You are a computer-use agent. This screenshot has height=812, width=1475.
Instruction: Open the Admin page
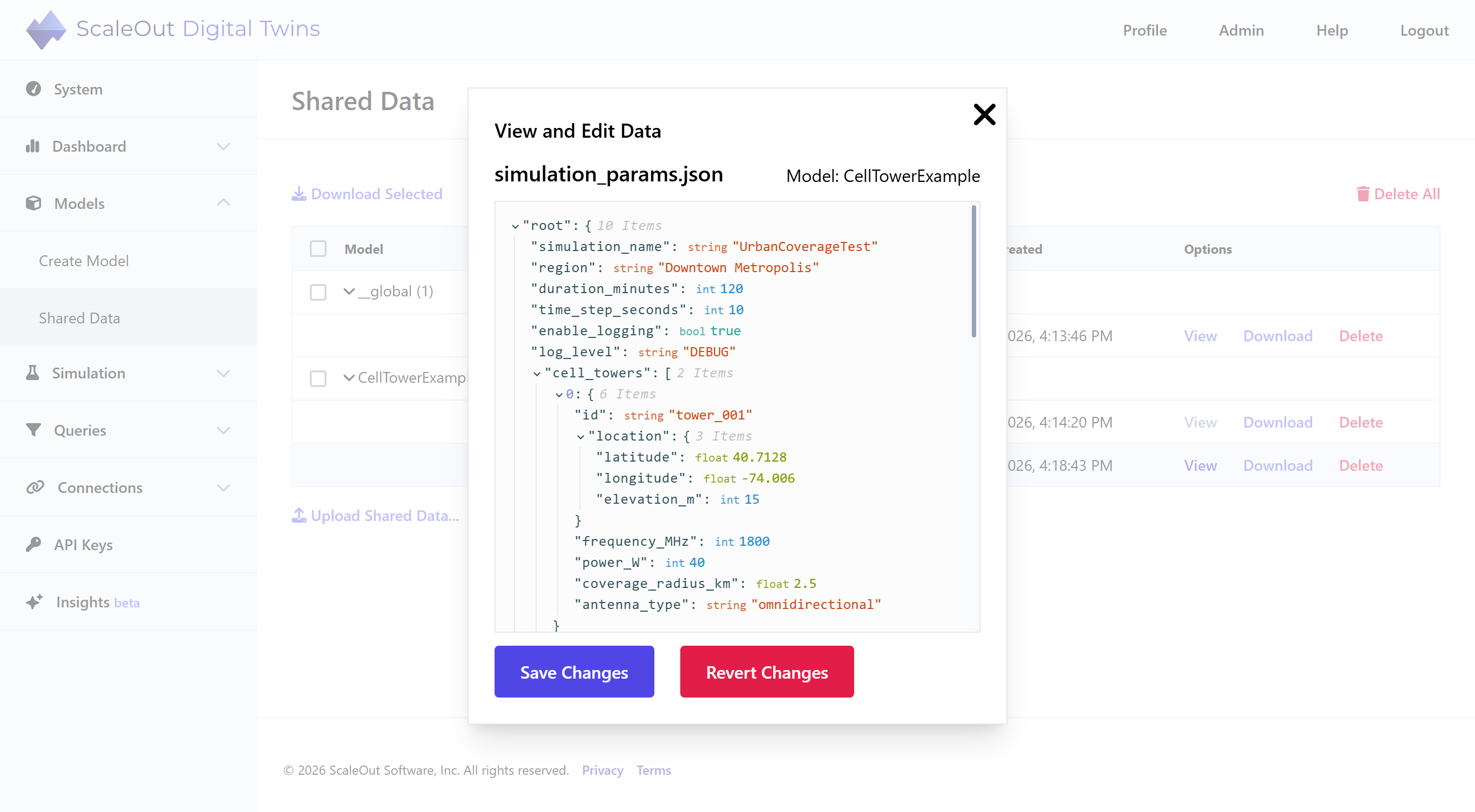click(1241, 30)
